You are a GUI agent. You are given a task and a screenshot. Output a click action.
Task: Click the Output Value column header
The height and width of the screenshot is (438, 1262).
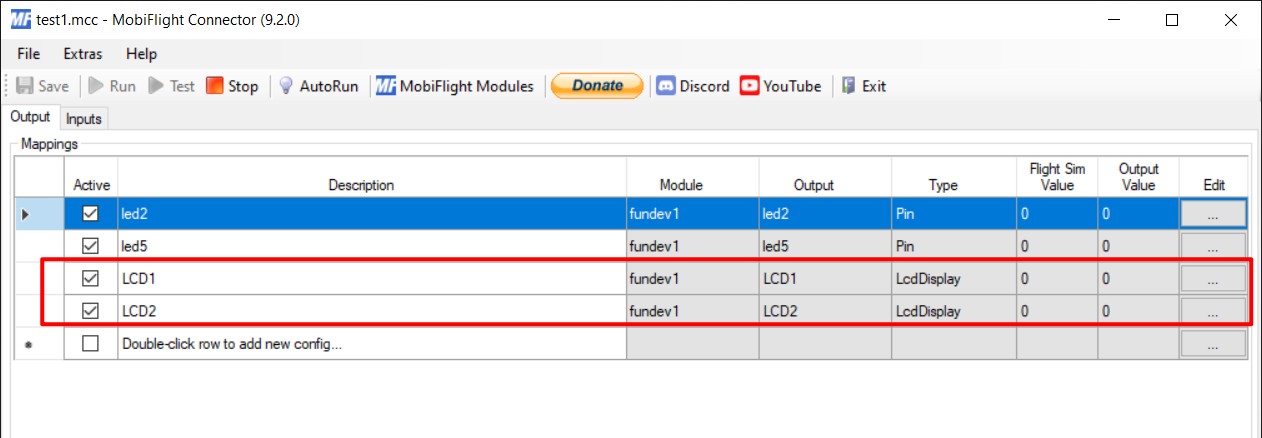[x=1138, y=177]
